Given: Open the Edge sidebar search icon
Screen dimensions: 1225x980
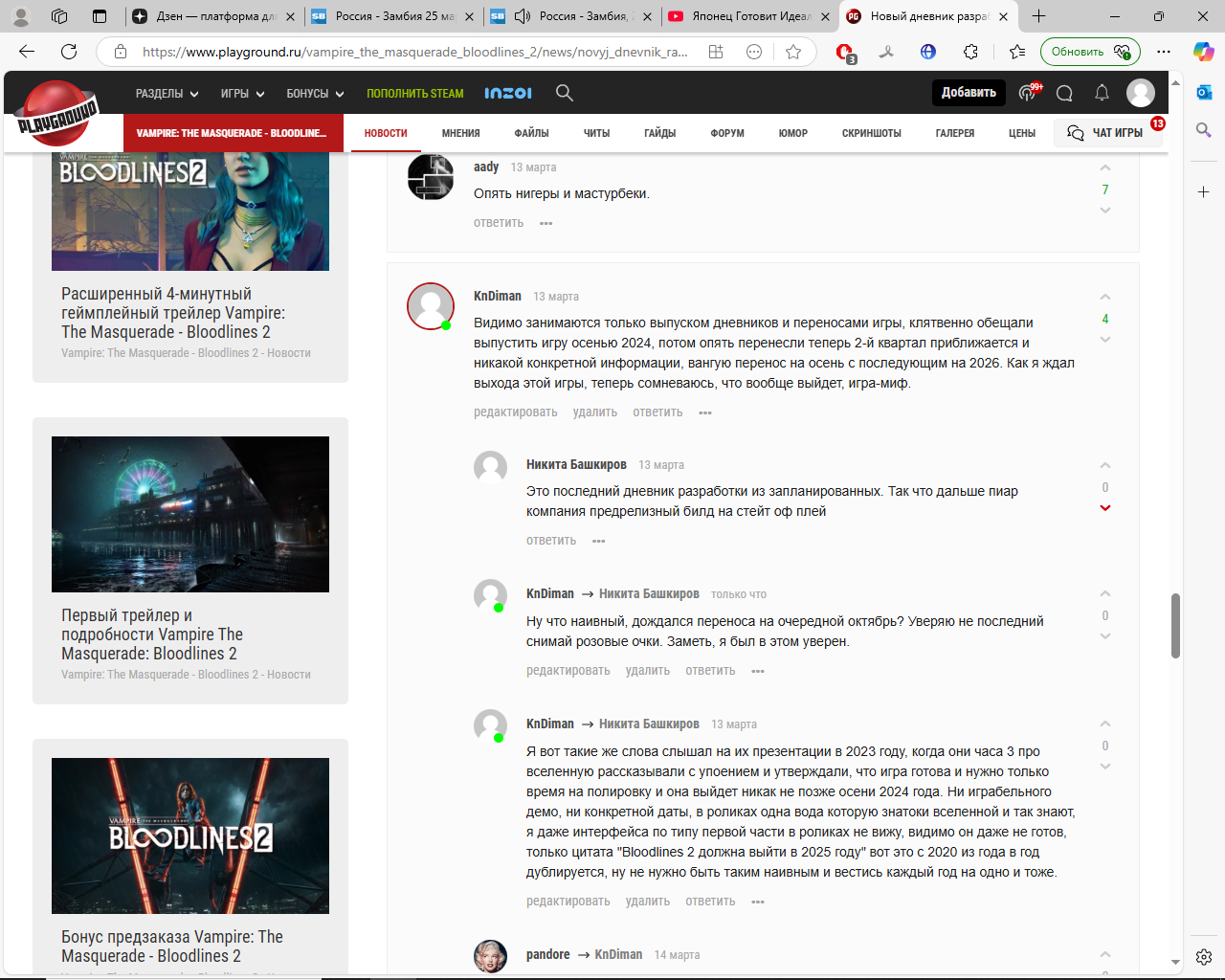Looking at the screenshot, I should point(1204,129).
